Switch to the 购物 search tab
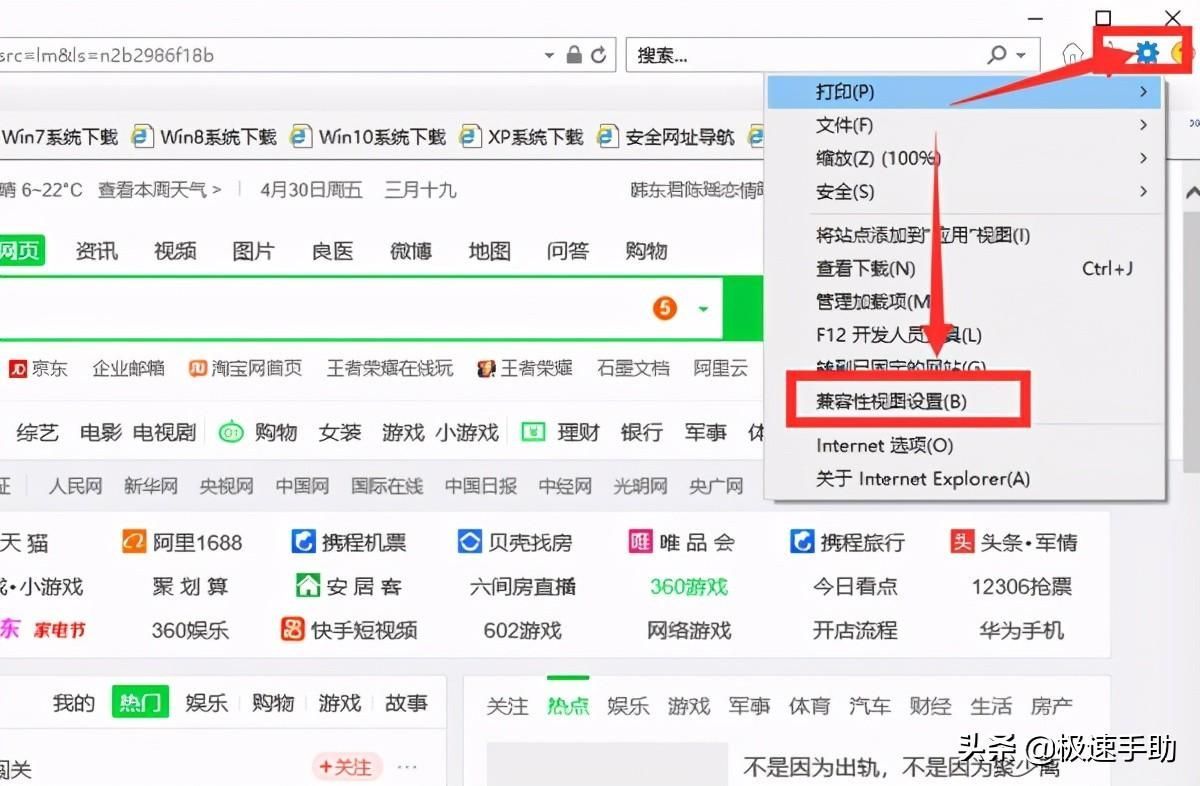This screenshot has height=786, width=1200. (646, 251)
